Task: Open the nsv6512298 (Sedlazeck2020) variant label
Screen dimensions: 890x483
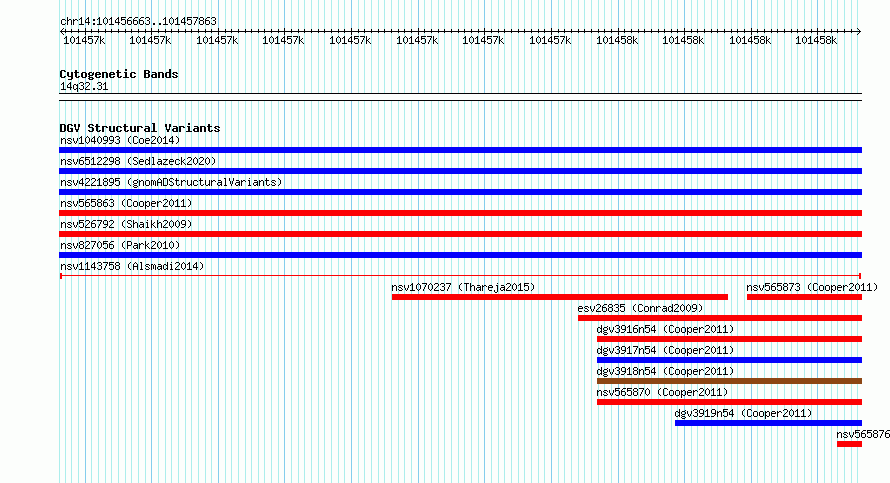Action: (x=138, y=161)
